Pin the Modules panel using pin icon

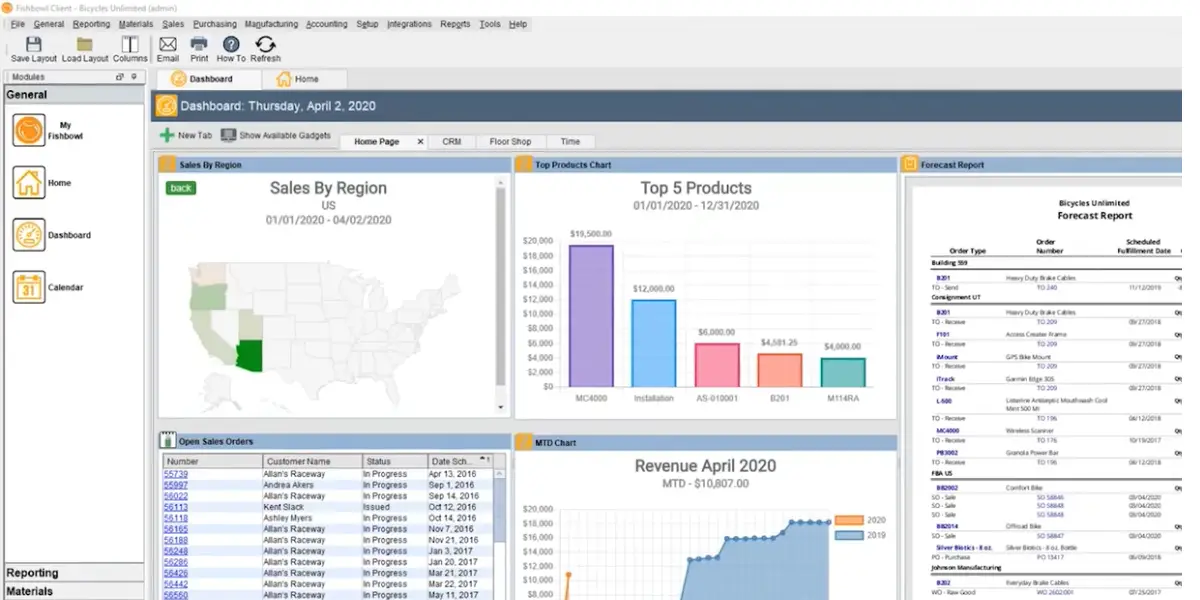133,77
